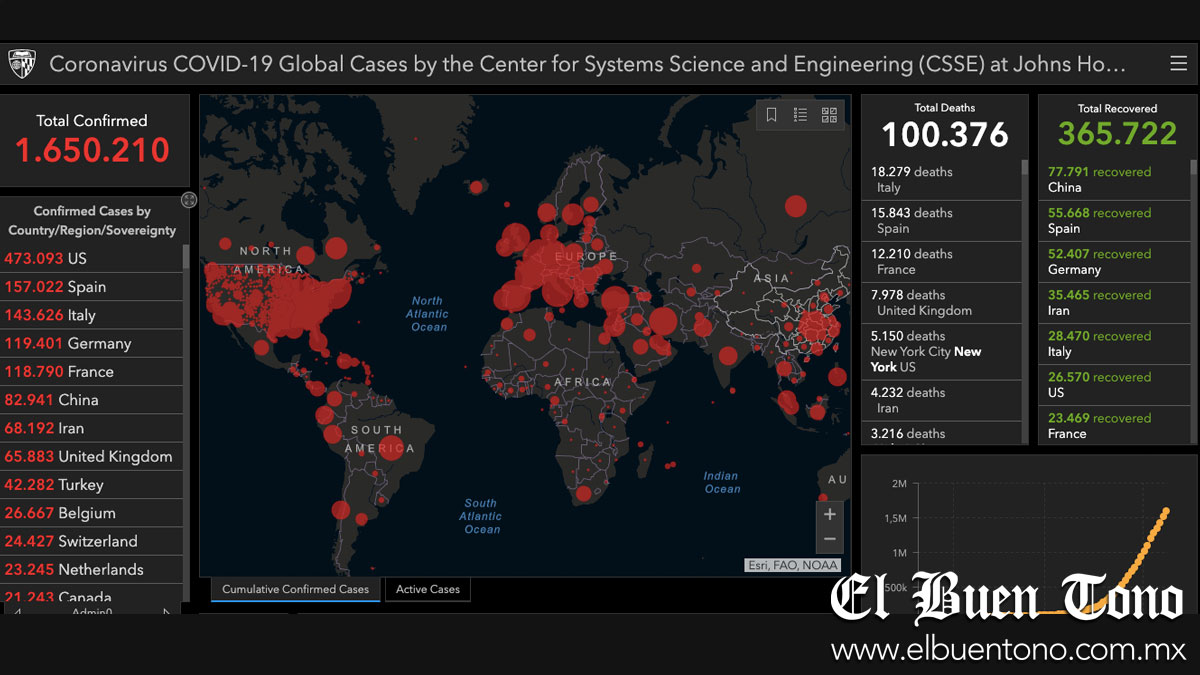Select the 52.407 recovered Germany row
The image size is (1200, 675).
click(1112, 262)
